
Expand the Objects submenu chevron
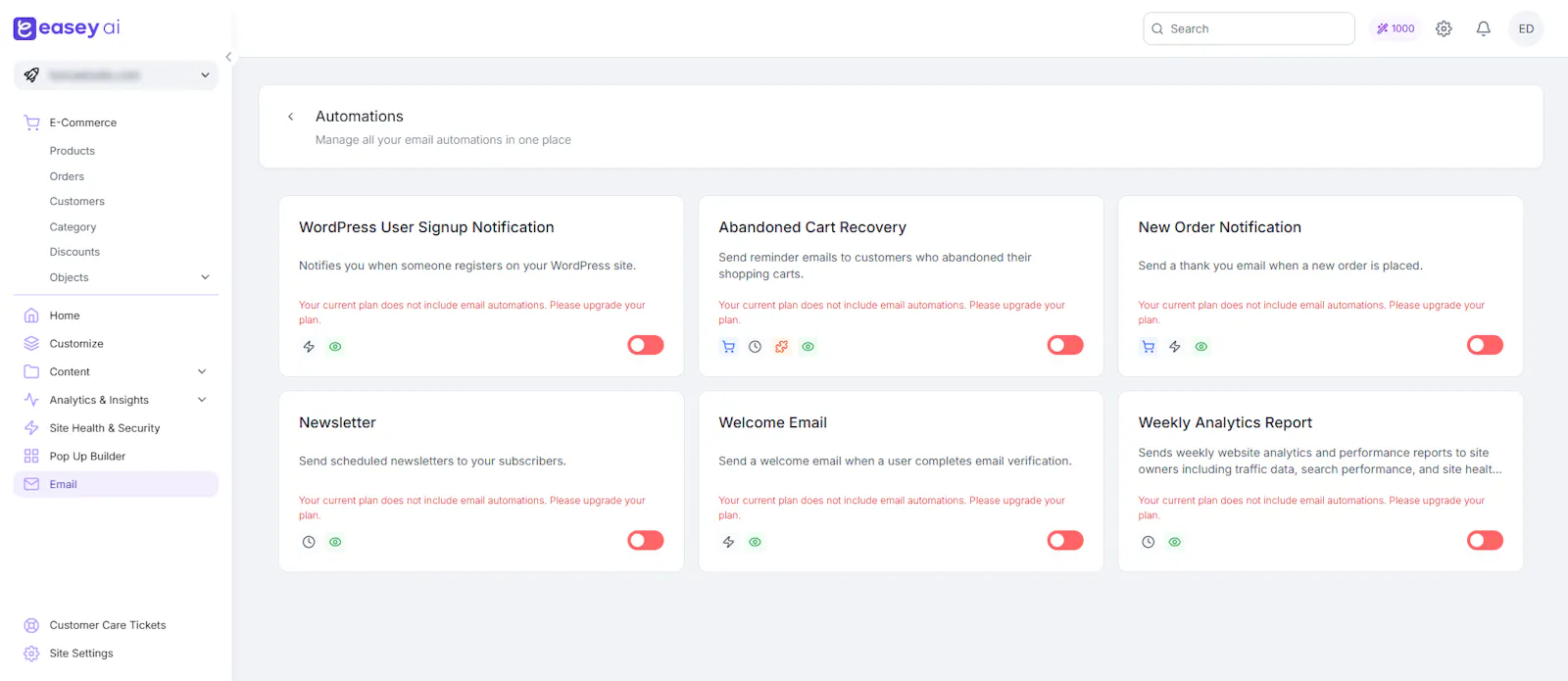[205, 277]
